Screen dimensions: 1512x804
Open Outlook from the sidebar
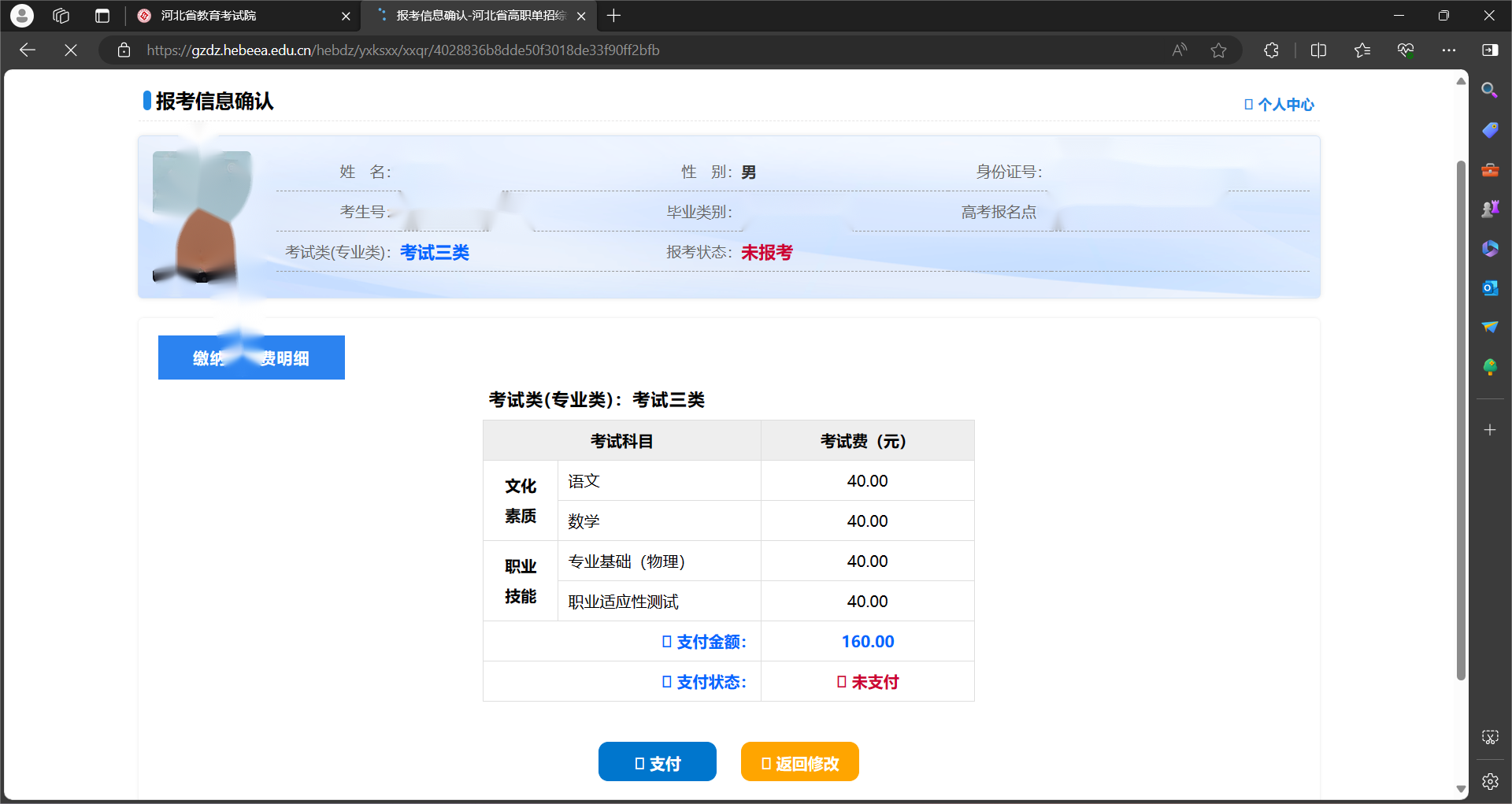click(x=1489, y=288)
